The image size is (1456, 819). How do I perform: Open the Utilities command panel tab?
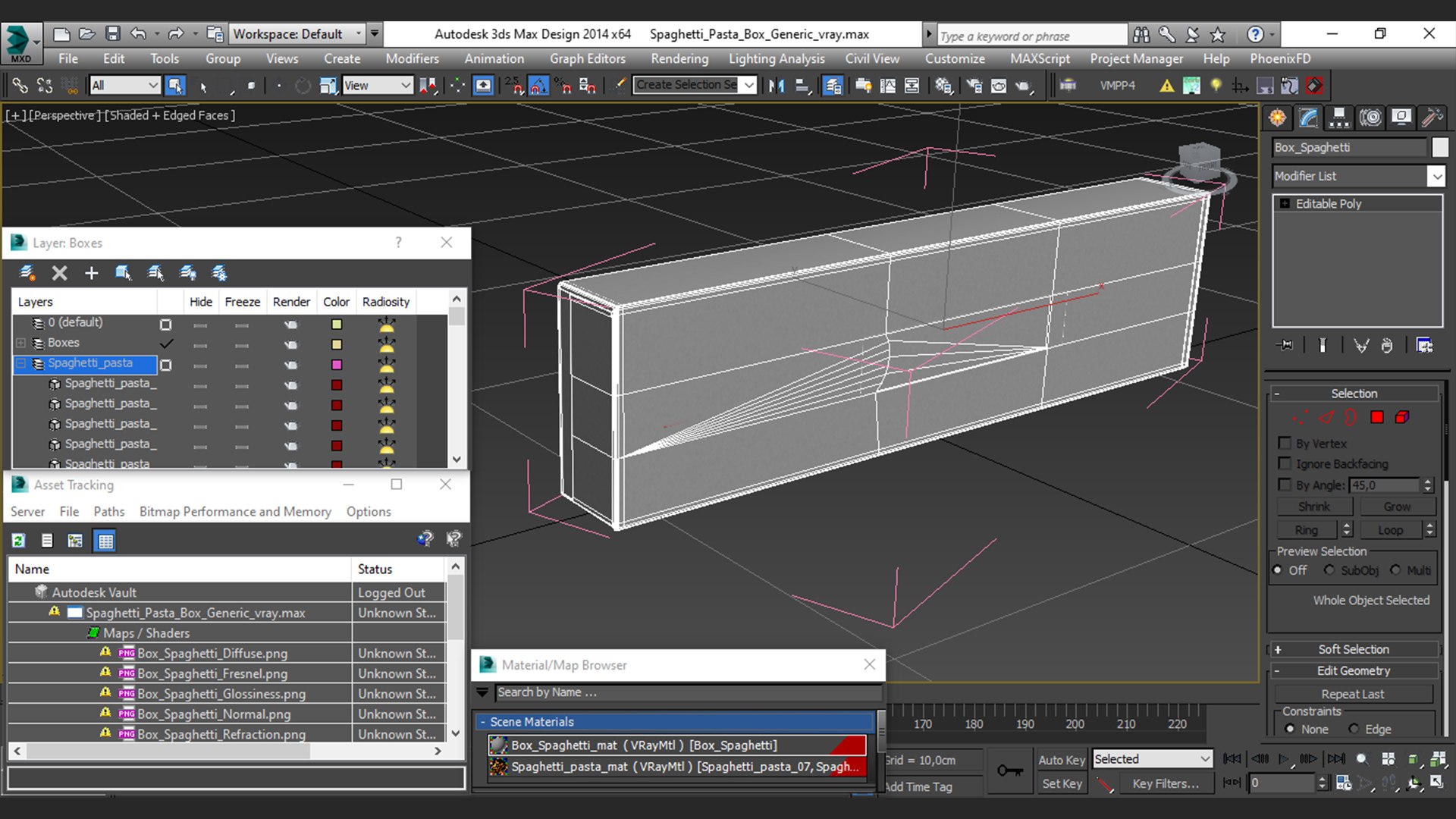[x=1432, y=118]
